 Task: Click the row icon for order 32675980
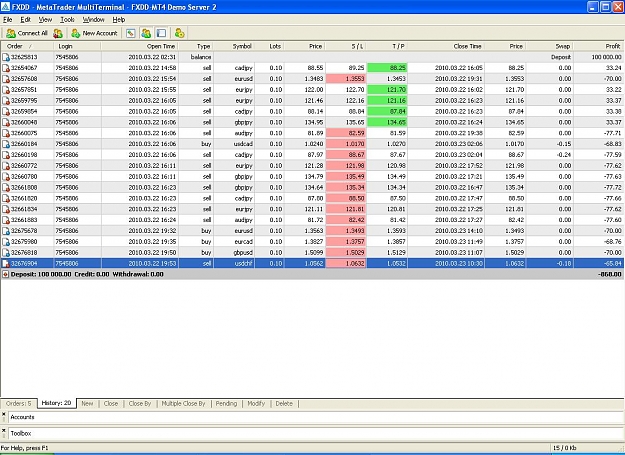6,242
